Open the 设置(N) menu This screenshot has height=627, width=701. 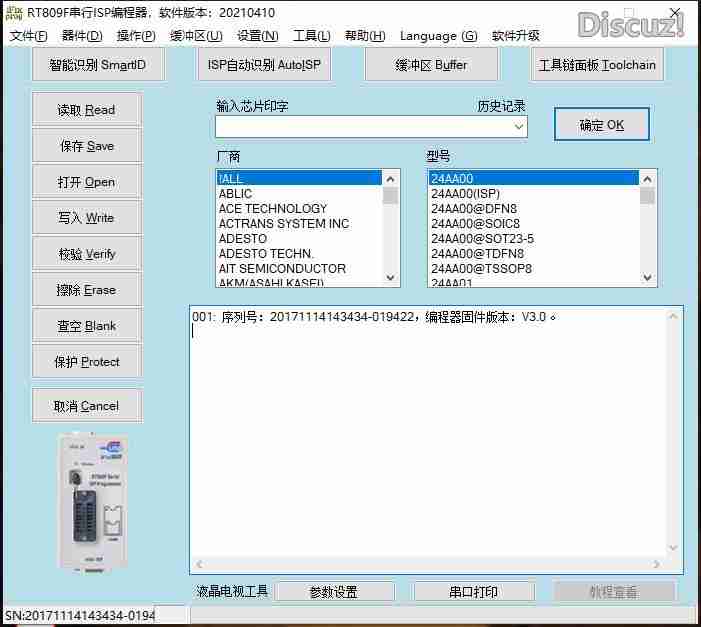[x=258, y=36]
